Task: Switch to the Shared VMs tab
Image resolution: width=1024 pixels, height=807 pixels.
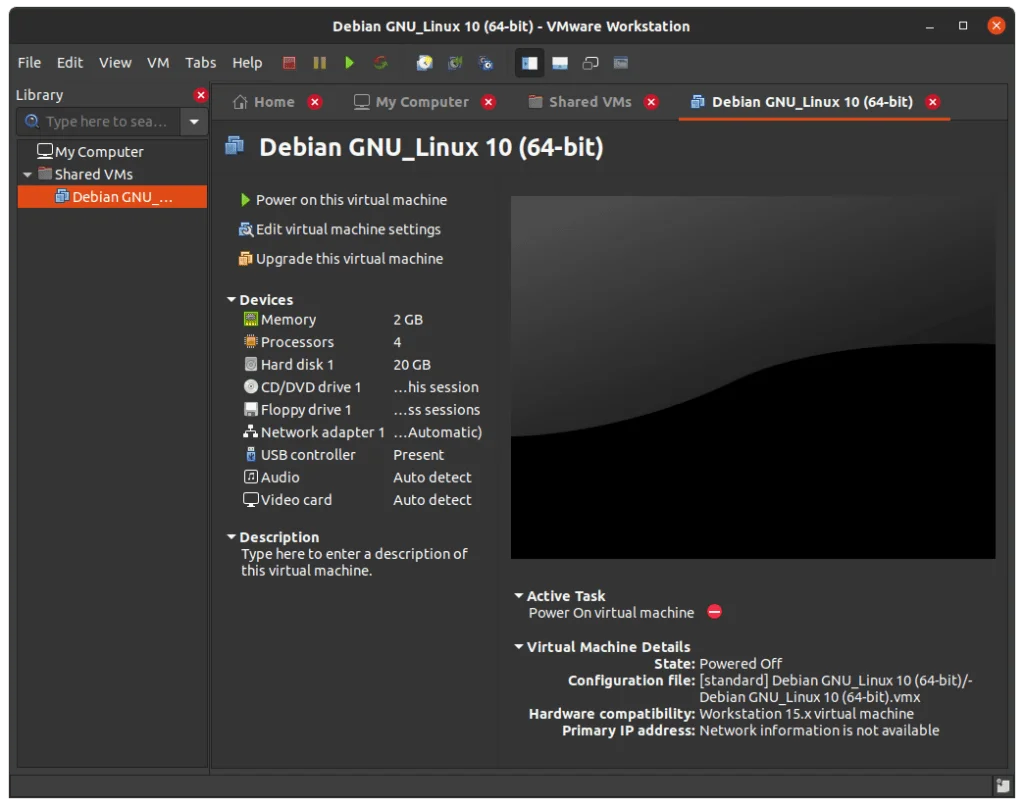Action: tap(581, 102)
